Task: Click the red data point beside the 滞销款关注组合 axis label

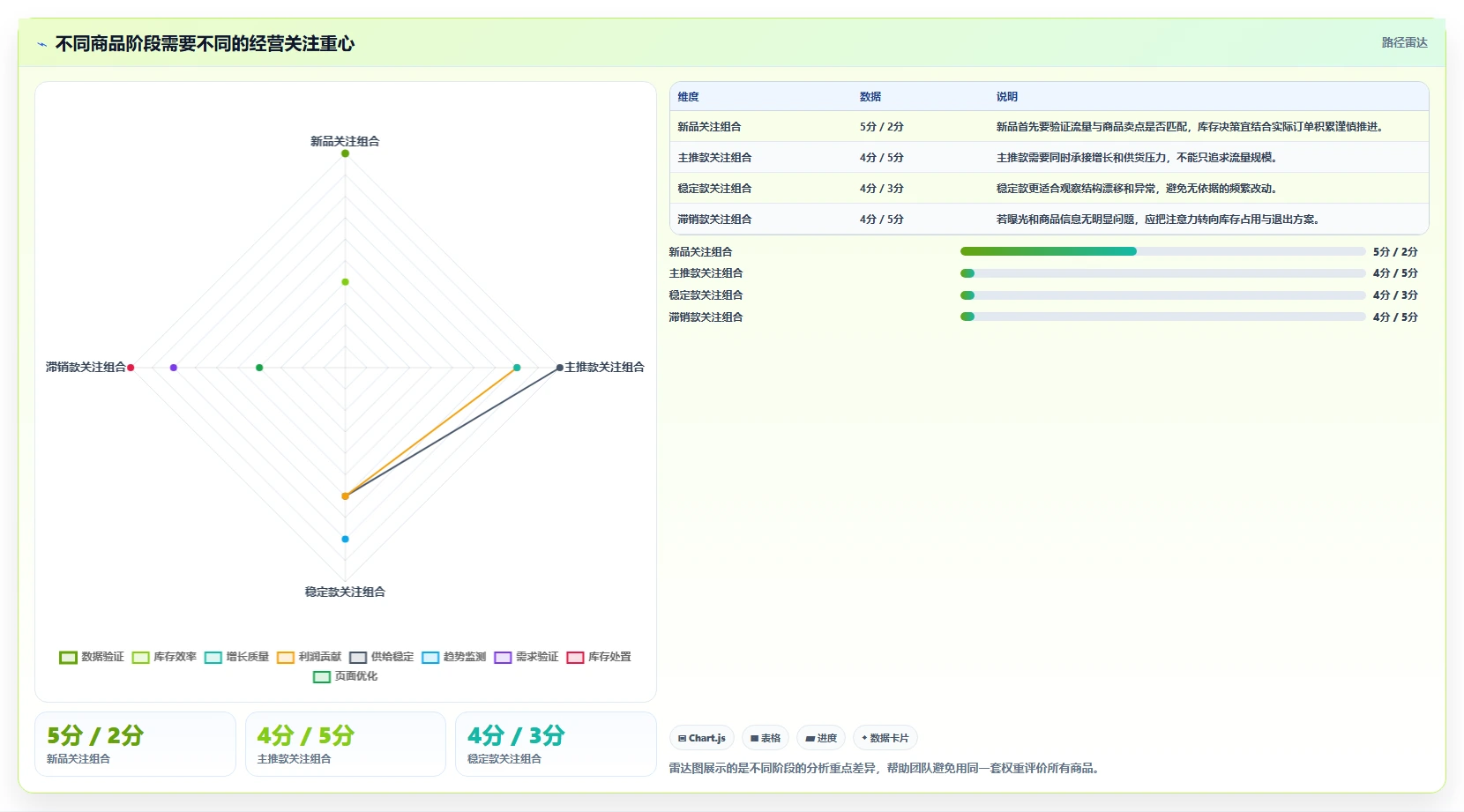Action: tap(131, 368)
